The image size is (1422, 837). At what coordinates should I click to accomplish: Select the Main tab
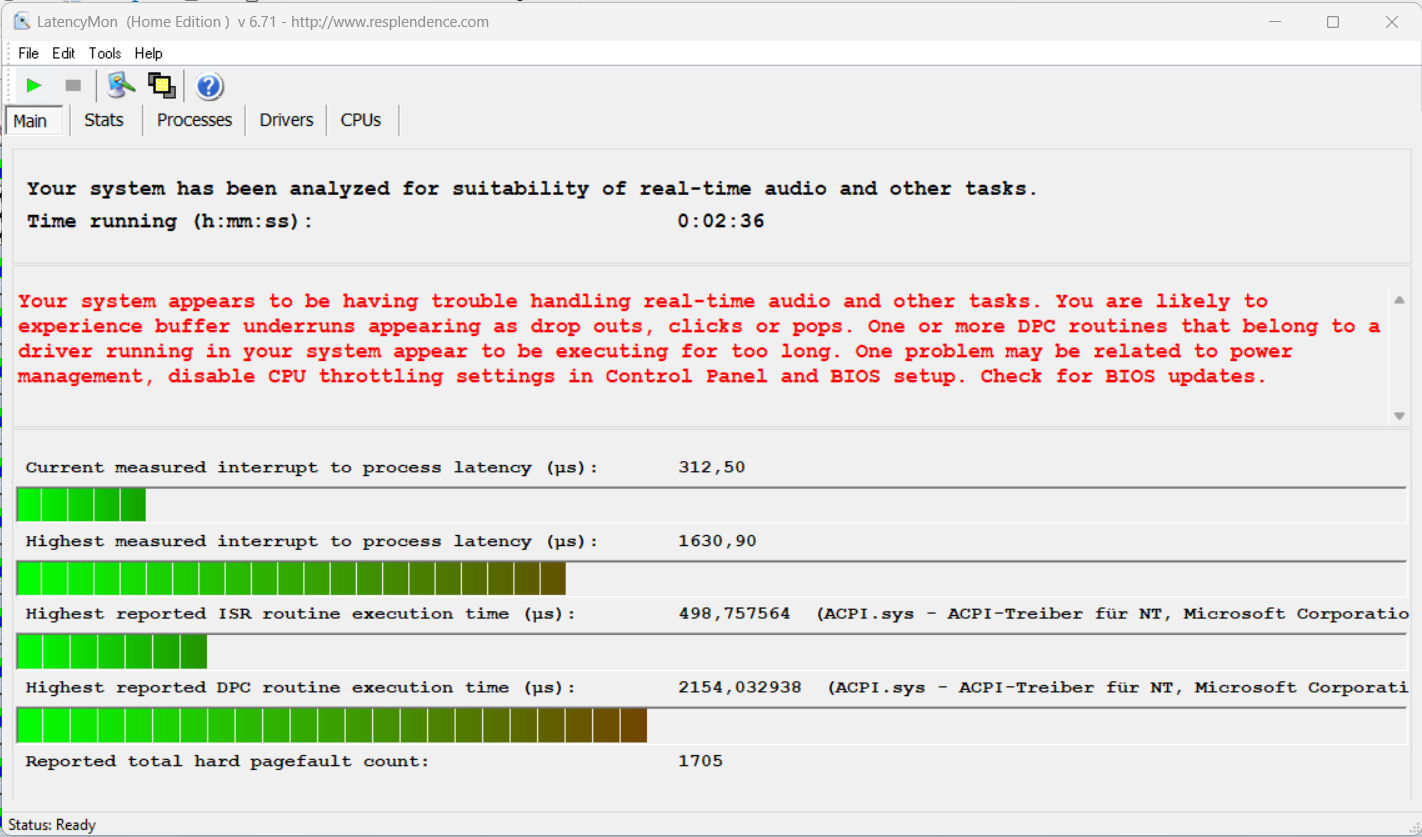tap(30, 121)
